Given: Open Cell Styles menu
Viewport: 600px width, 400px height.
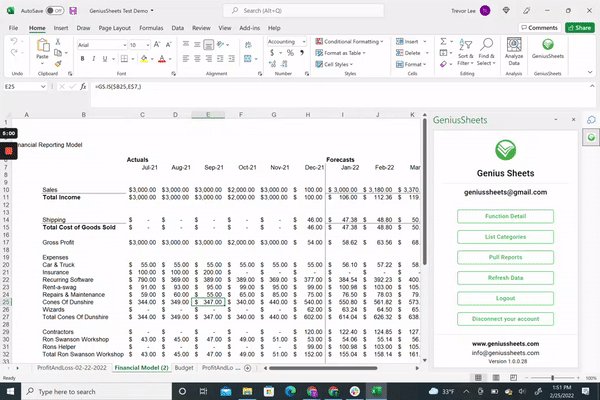Looking at the screenshot, I should click(x=334, y=64).
